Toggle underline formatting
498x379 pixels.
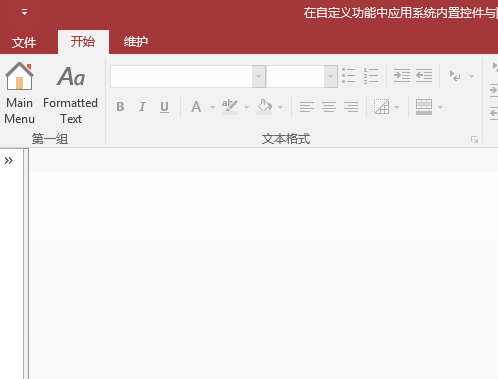coord(164,107)
